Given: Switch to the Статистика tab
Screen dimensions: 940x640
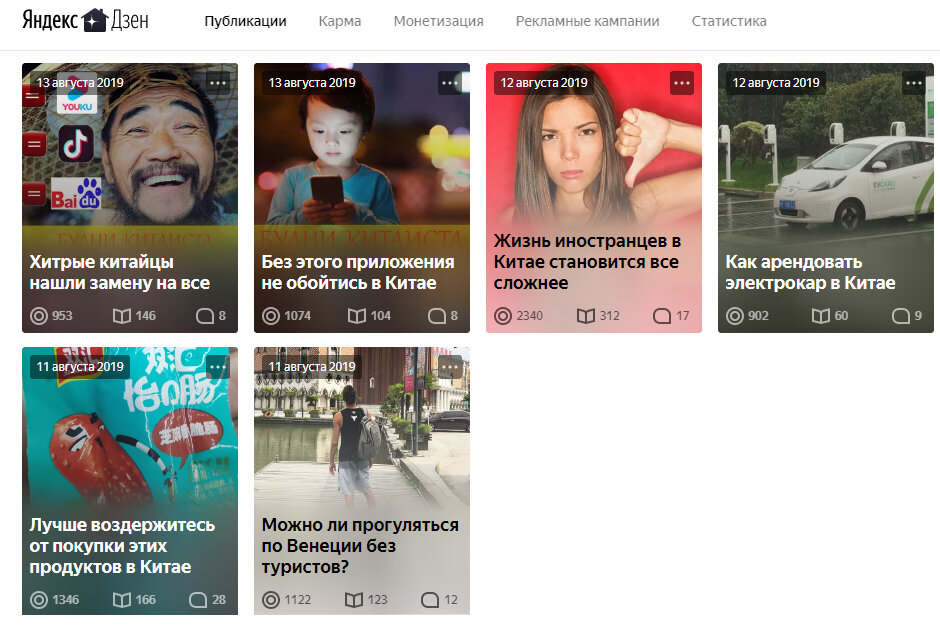Looking at the screenshot, I should (x=729, y=22).
